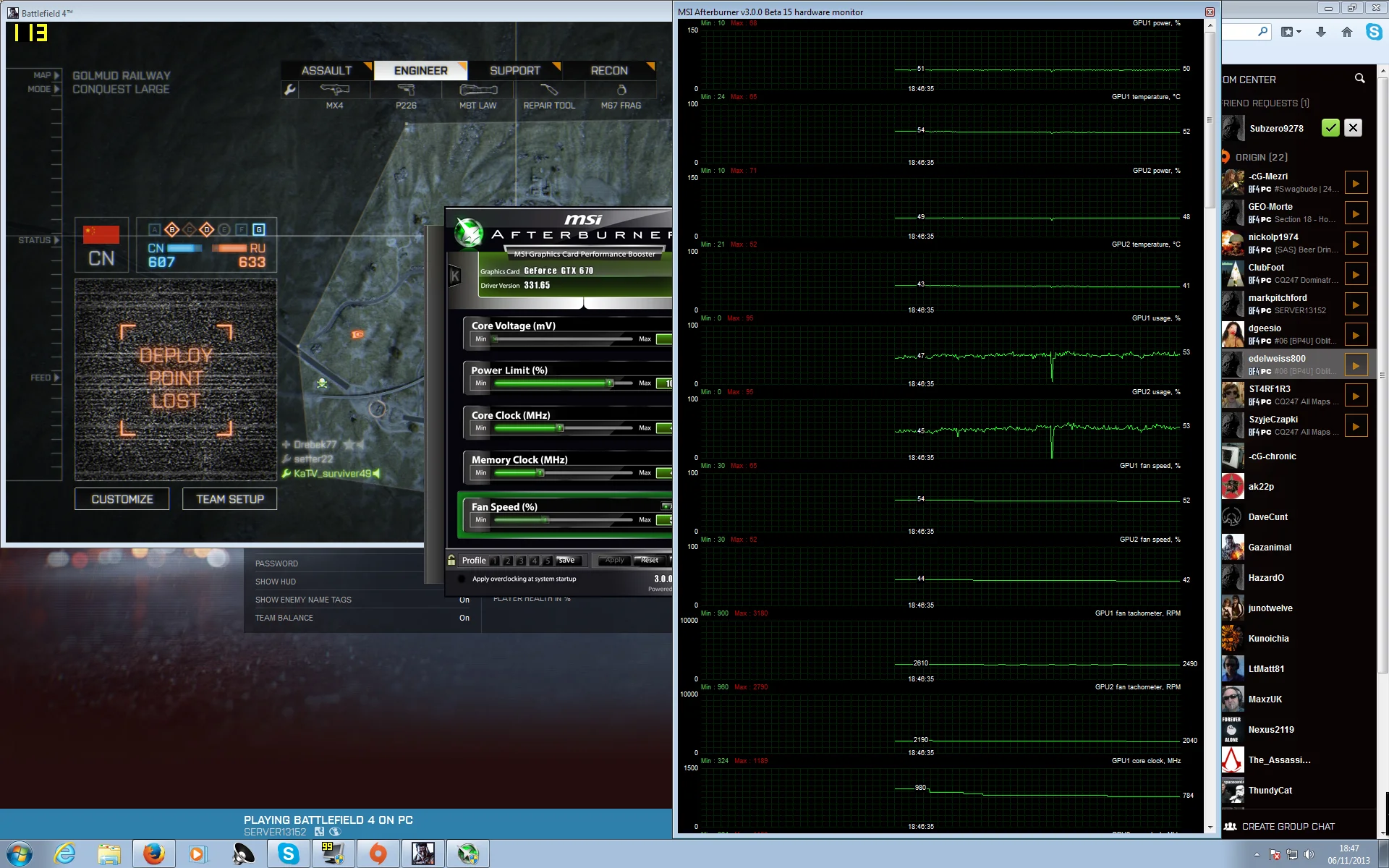The width and height of the screenshot is (1389, 868).
Task: Join edelweiss800's game
Action: coord(1356,365)
